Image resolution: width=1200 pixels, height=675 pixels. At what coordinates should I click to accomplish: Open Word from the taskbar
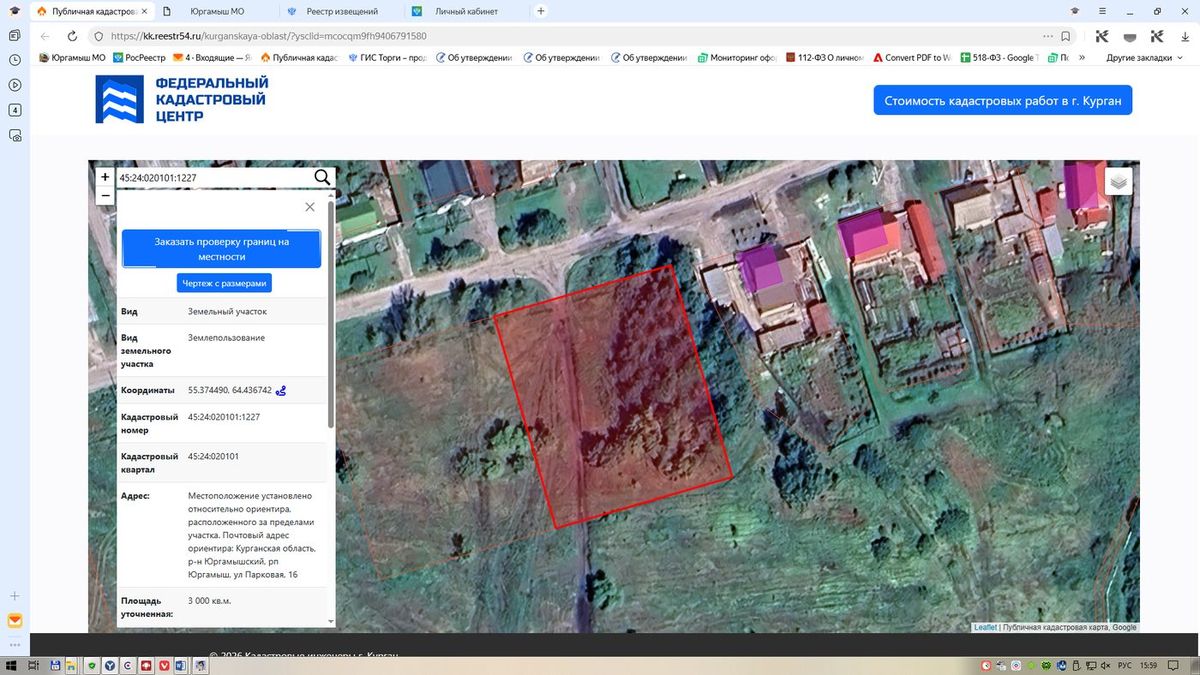182,665
